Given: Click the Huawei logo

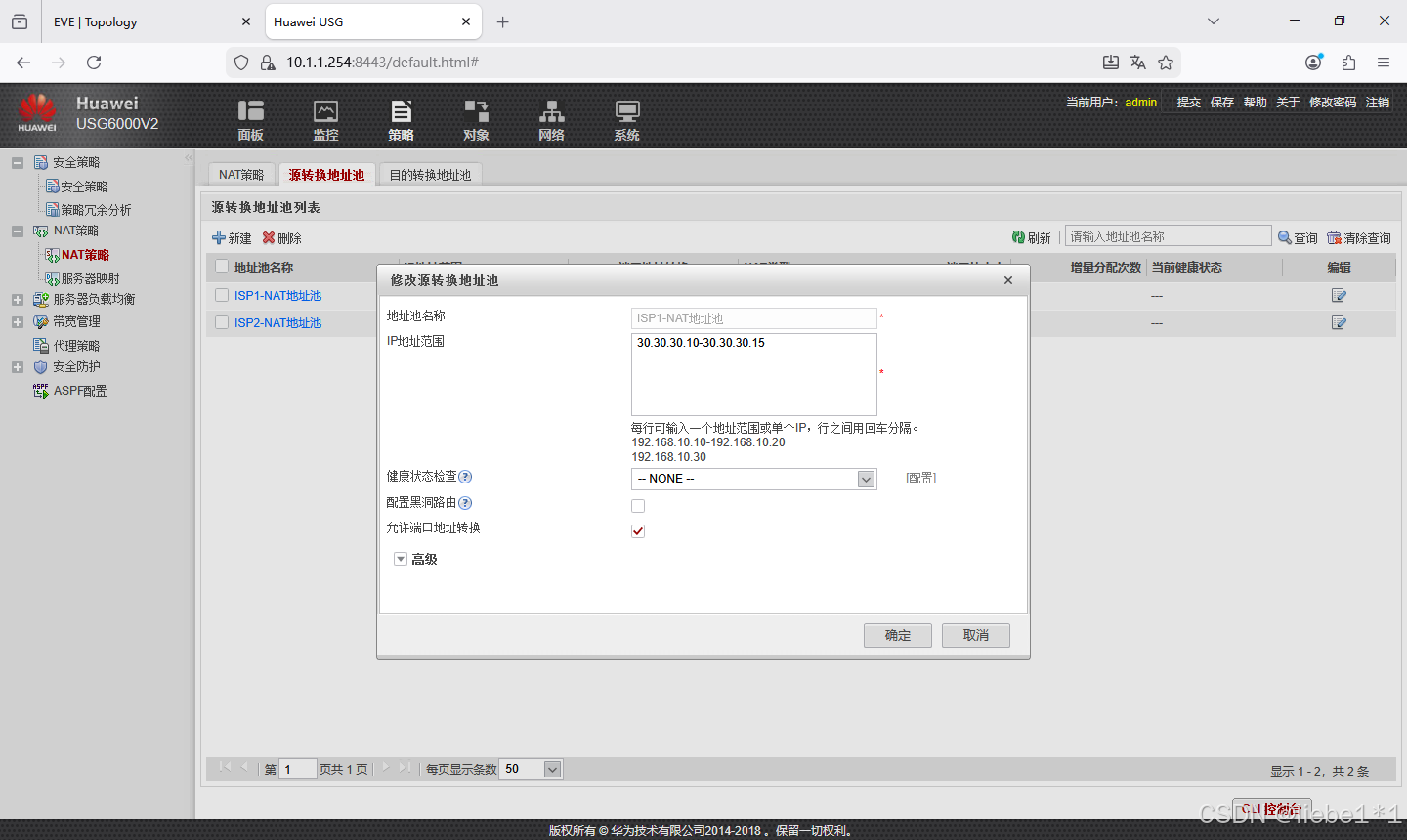Looking at the screenshot, I should (x=37, y=113).
